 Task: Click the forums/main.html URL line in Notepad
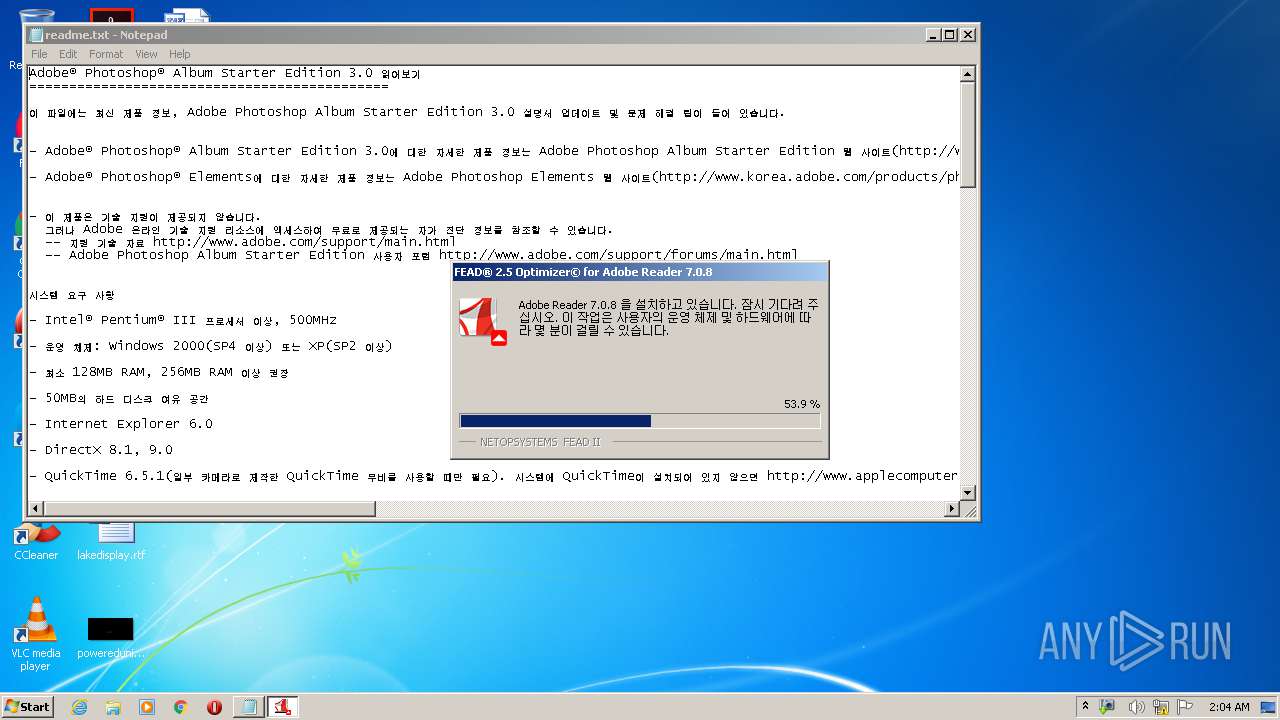[x=421, y=255]
